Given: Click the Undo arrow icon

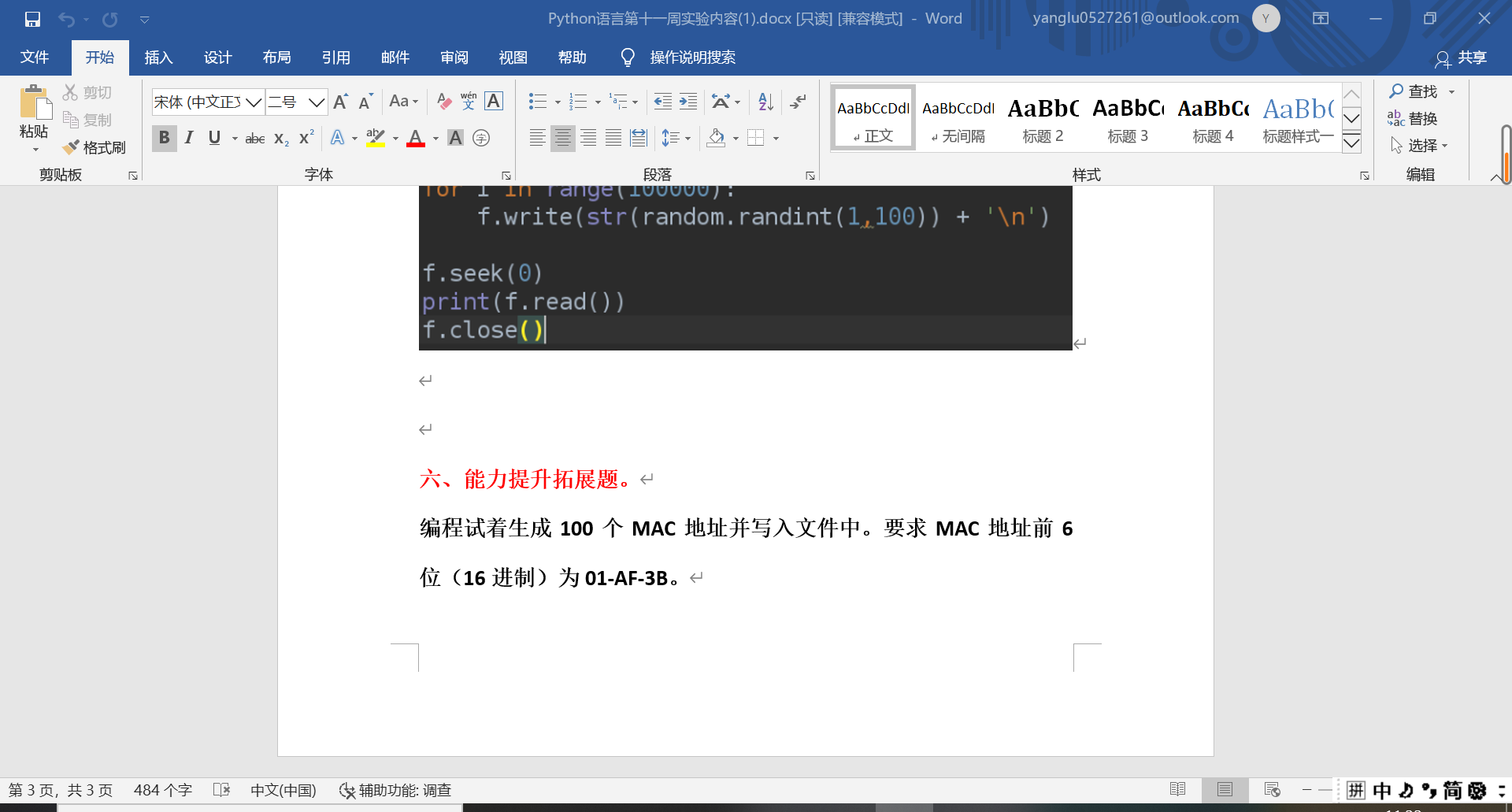Looking at the screenshot, I should click(67, 19).
